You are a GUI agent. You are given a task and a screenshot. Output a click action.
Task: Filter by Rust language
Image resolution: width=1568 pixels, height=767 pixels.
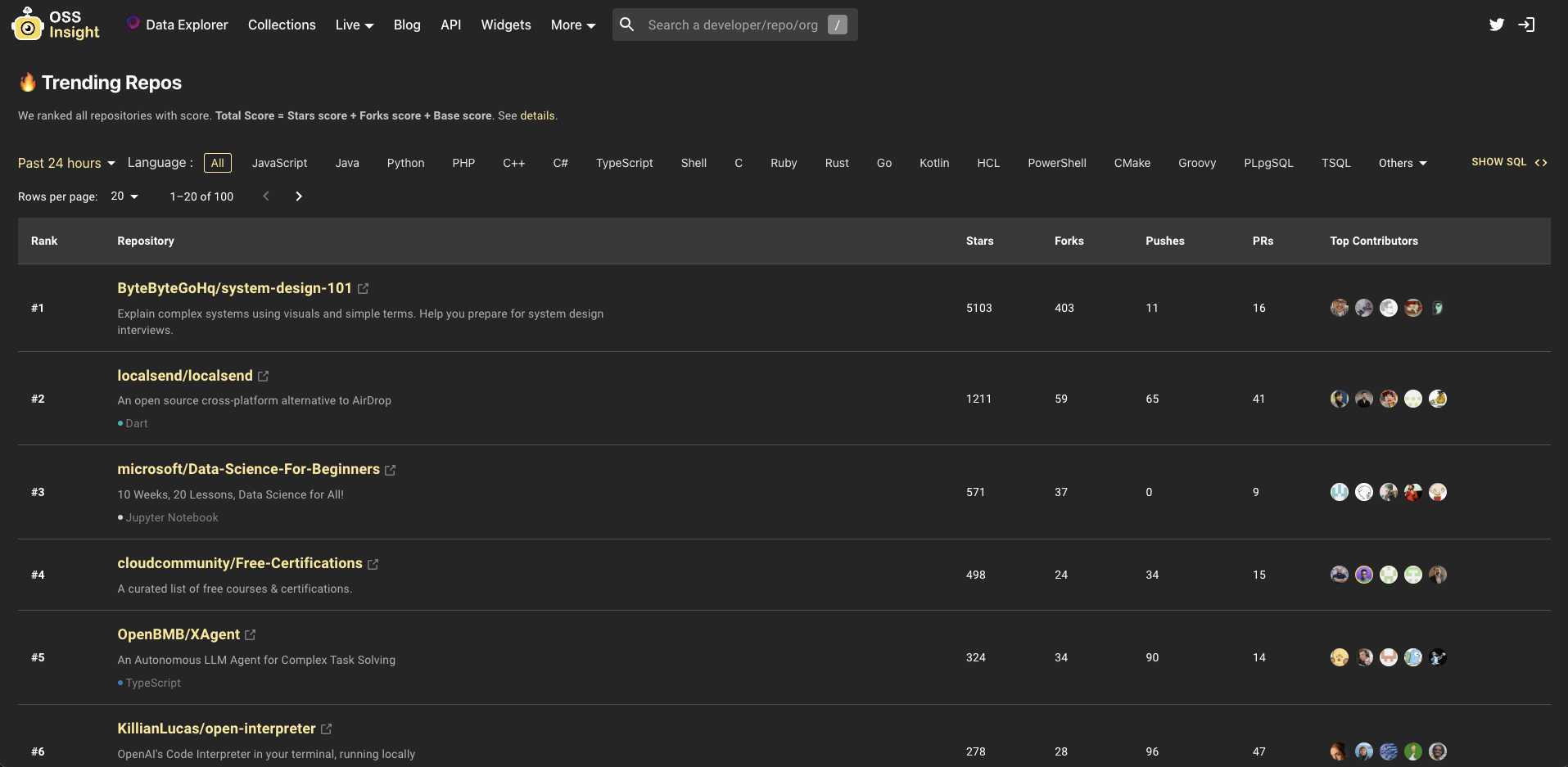837,163
